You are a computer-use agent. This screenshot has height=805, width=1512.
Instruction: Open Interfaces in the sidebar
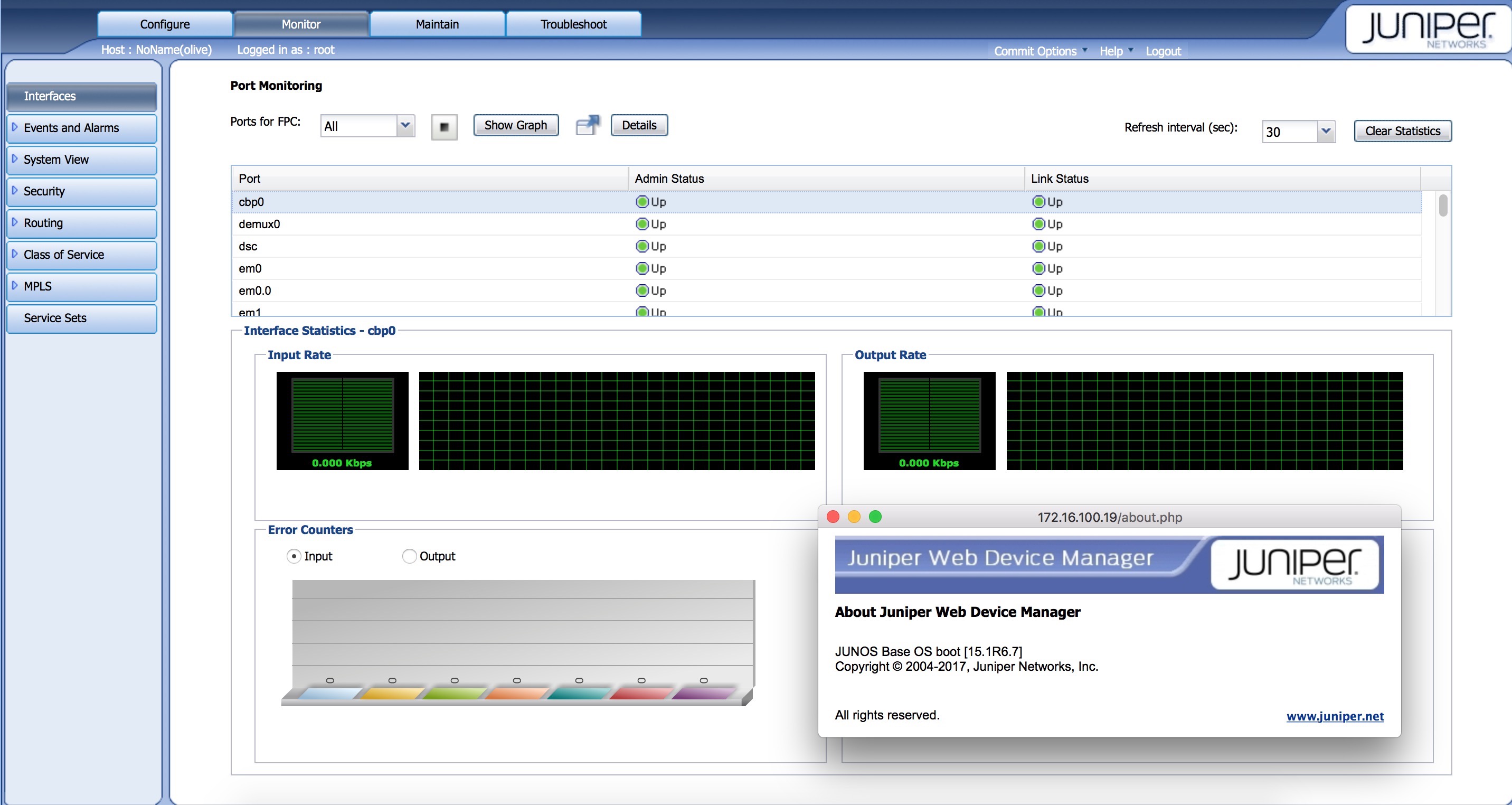82,96
